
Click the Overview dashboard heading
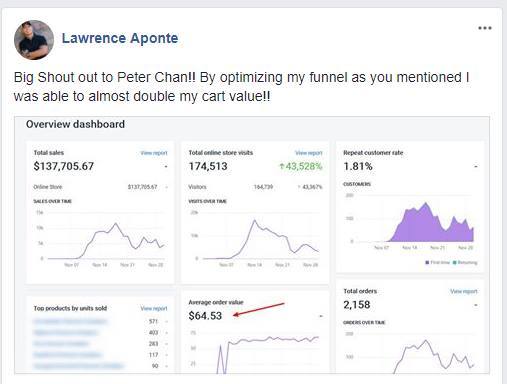coord(75,124)
